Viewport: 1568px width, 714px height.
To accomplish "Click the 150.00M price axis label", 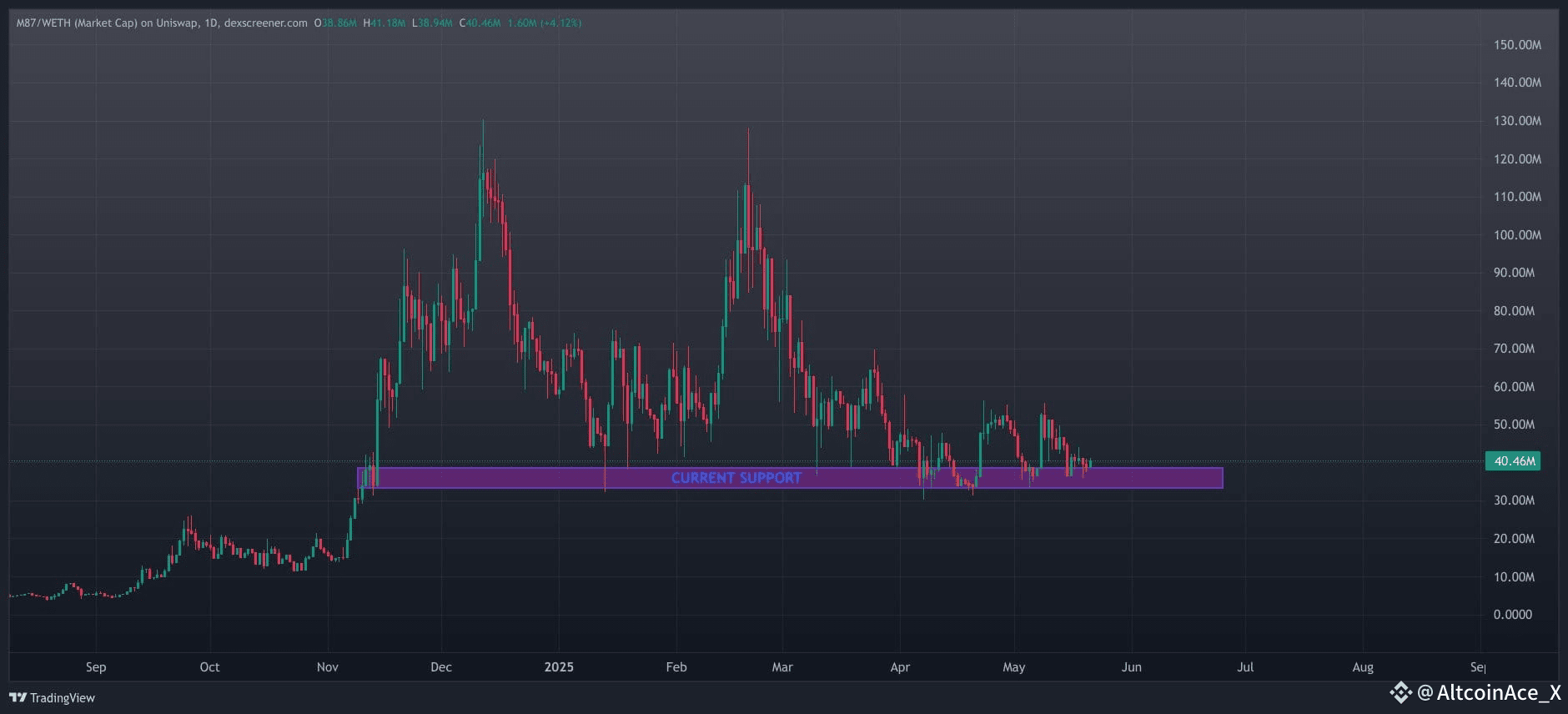I will point(1517,45).
